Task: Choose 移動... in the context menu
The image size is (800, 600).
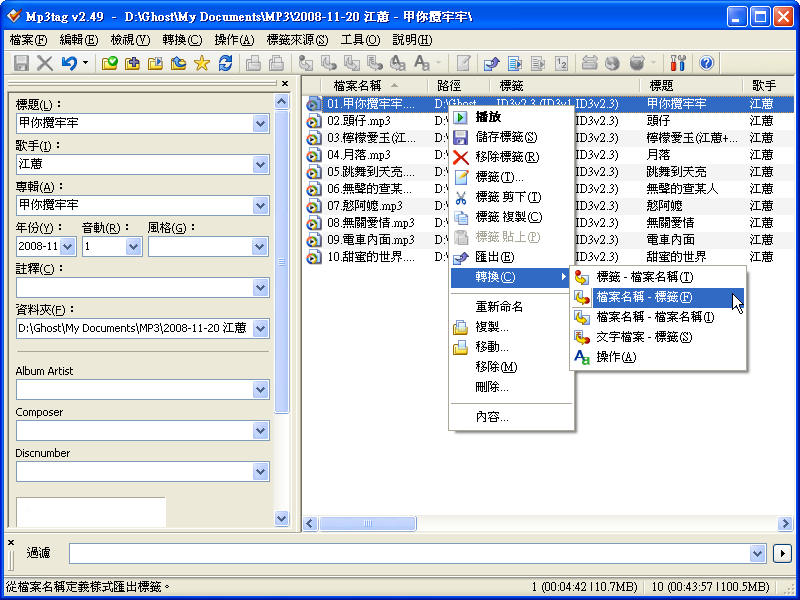Action: pyautogui.click(x=511, y=347)
